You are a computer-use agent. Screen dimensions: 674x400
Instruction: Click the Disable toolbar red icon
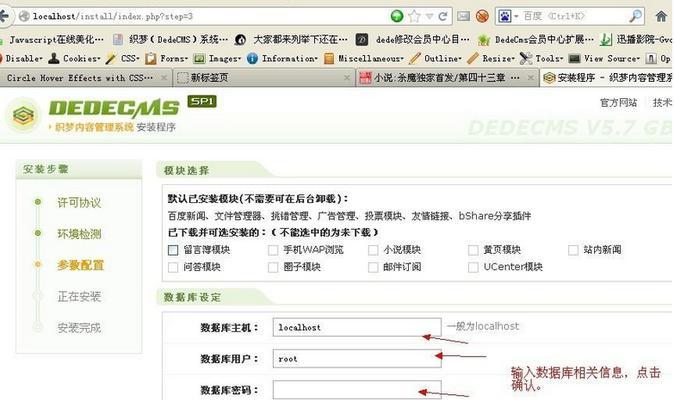pyautogui.click(x=1, y=58)
